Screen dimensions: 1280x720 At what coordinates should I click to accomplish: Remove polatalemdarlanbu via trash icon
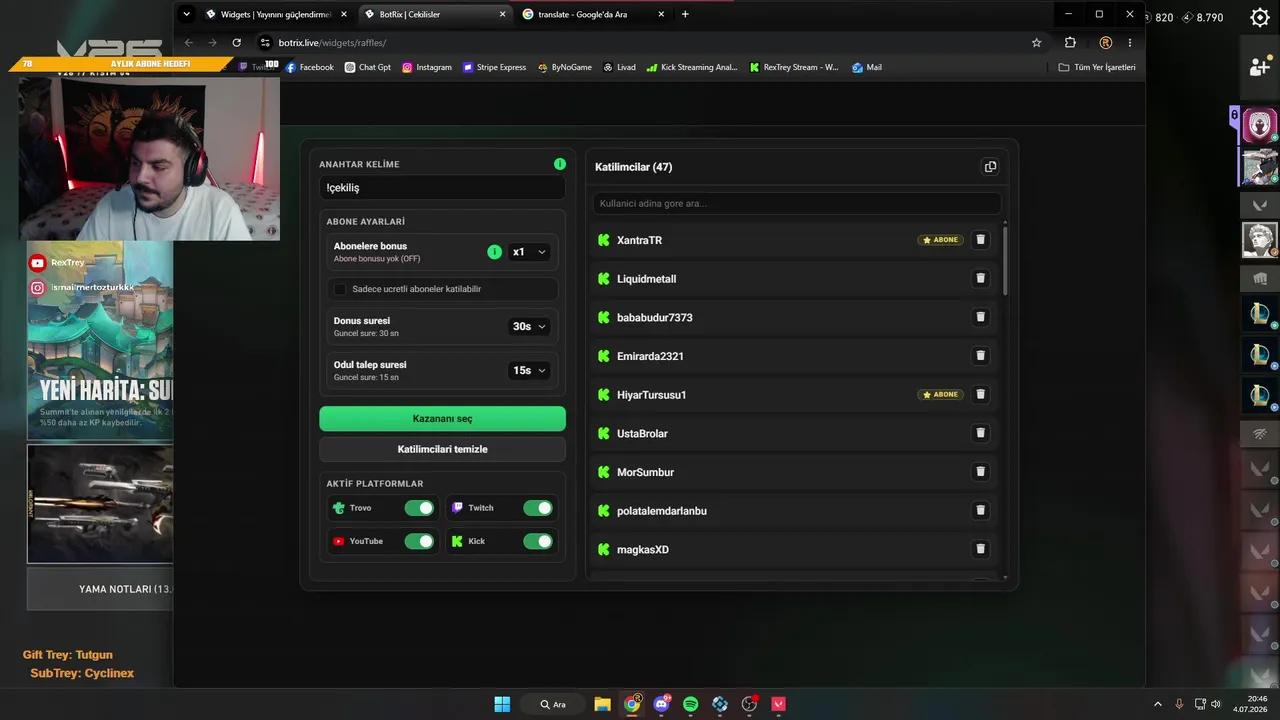[x=980, y=510]
